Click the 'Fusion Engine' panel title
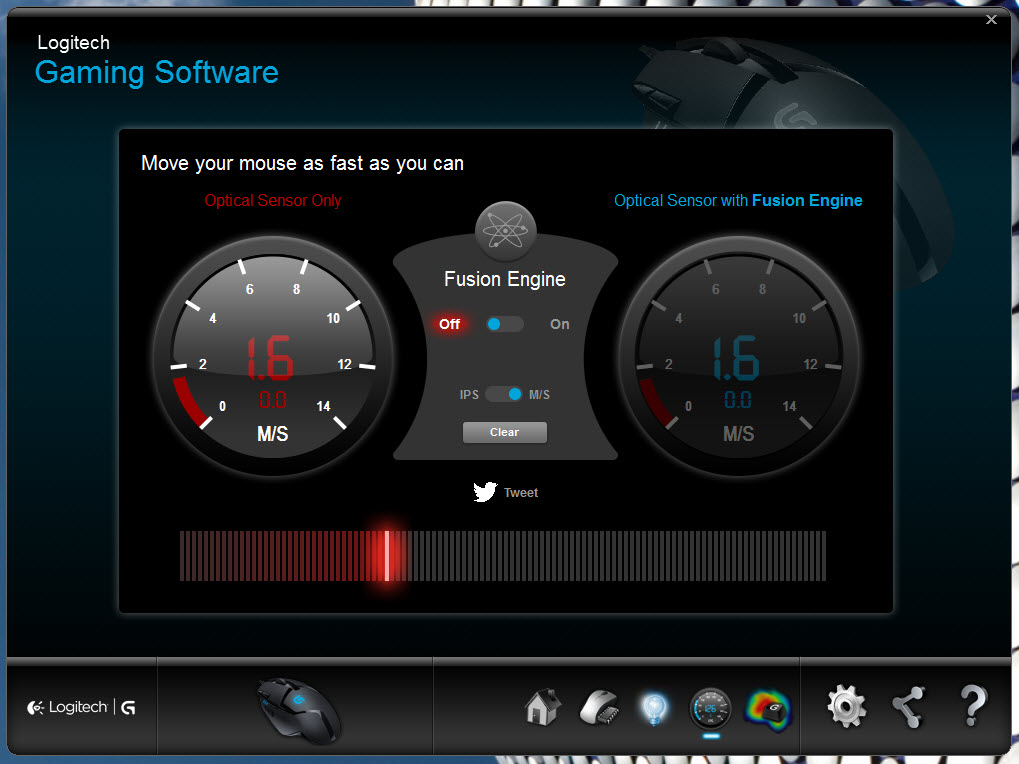 tap(505, 279)
